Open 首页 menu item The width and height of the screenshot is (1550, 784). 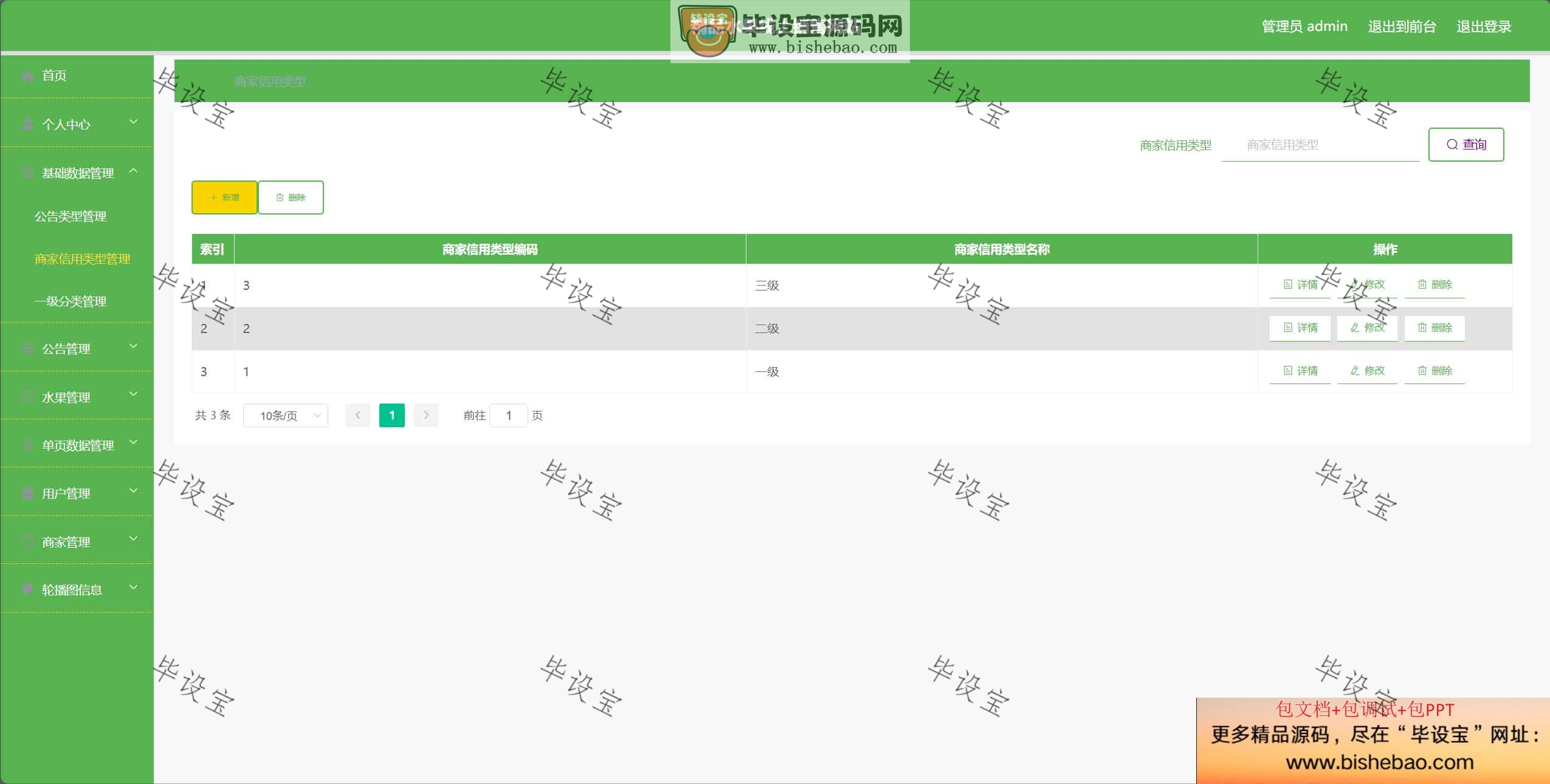77,76
